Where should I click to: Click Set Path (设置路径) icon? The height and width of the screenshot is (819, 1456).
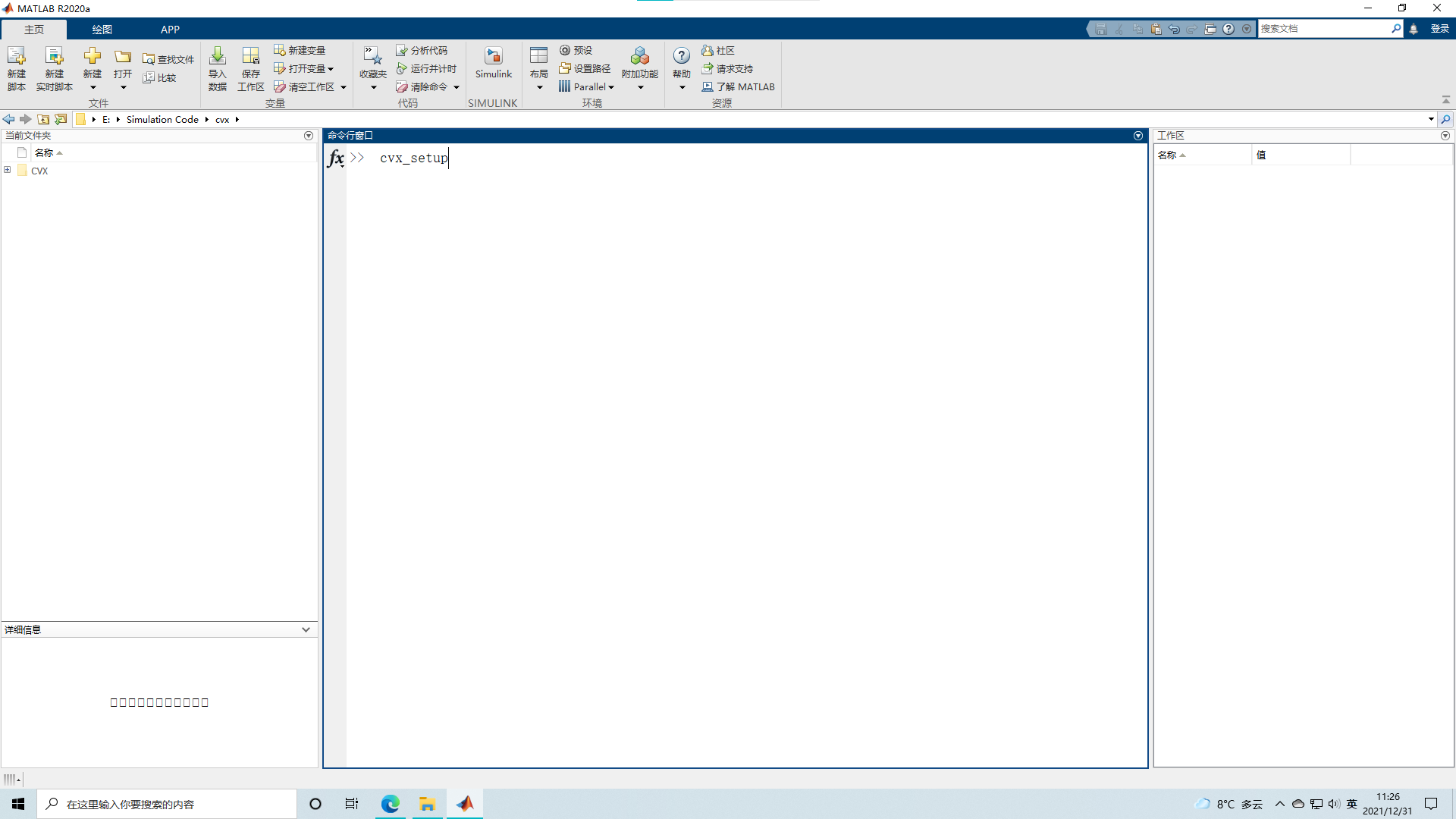point(565,68)
